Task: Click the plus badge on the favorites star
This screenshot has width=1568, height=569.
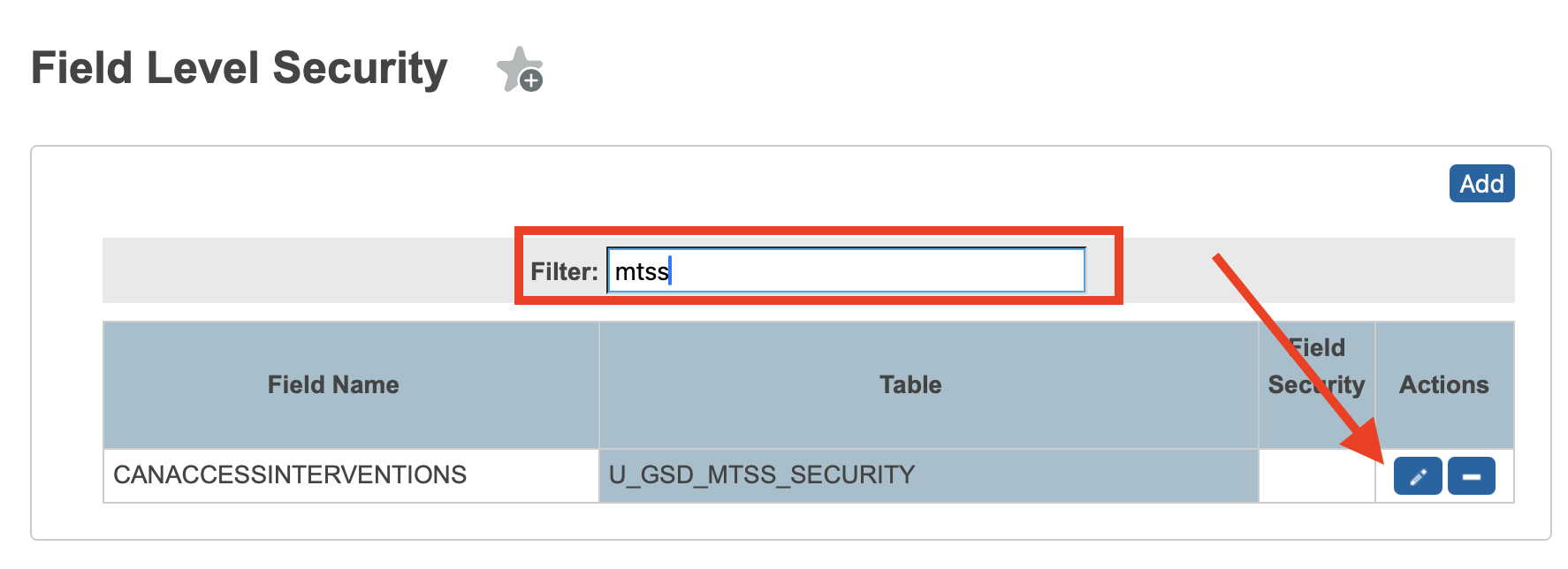Action: 530,82
